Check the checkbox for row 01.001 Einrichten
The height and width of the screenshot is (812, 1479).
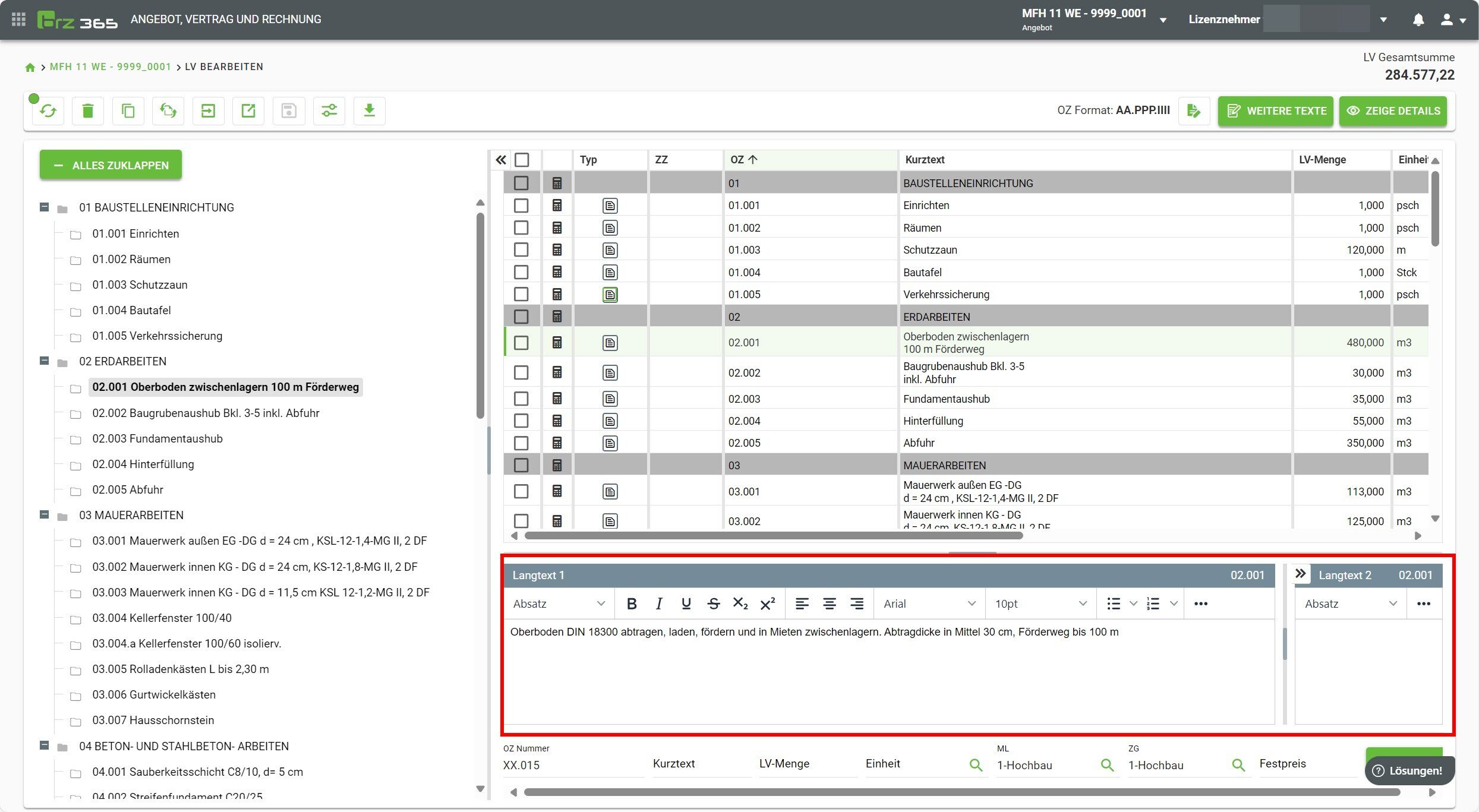pyautogui.click(x=521, y=206)
